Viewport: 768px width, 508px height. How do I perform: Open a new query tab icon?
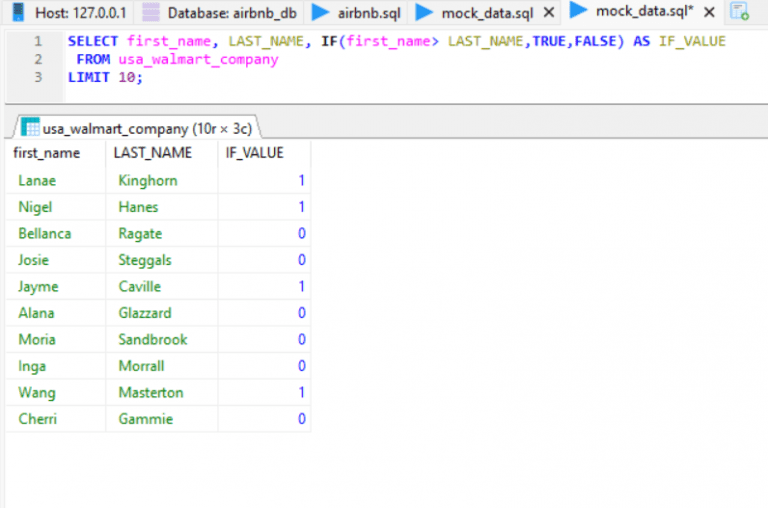(x=740, y=11)
